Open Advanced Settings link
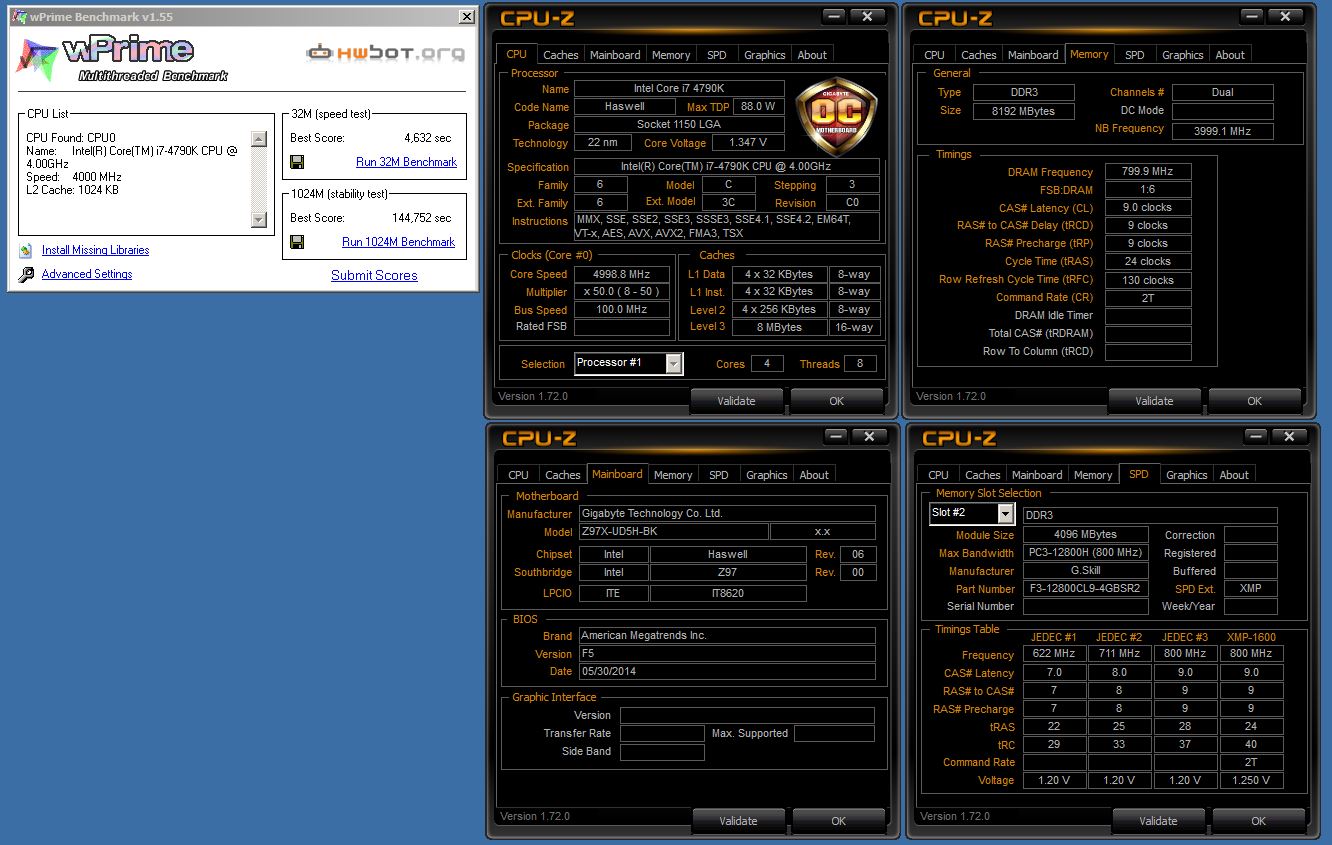Screen dimensions: 1332x845 [x=87, y=274]
